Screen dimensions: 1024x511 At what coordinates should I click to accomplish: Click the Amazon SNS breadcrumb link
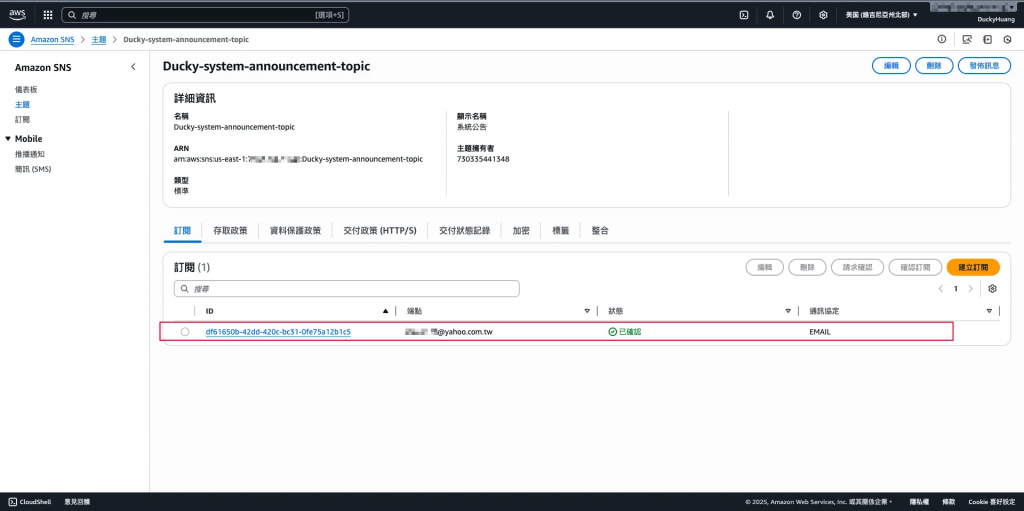(52, 40)
